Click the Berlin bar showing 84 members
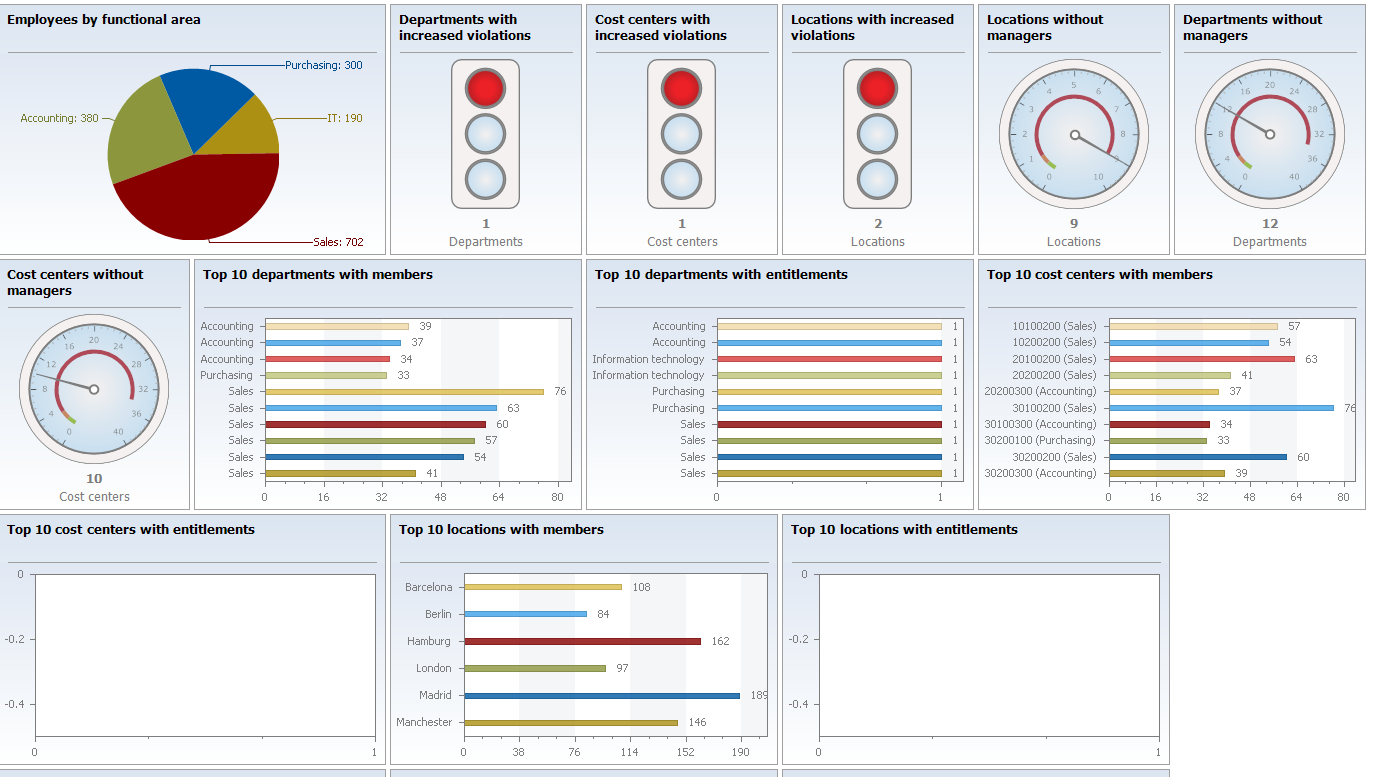1381x777 pixels. 526,614
